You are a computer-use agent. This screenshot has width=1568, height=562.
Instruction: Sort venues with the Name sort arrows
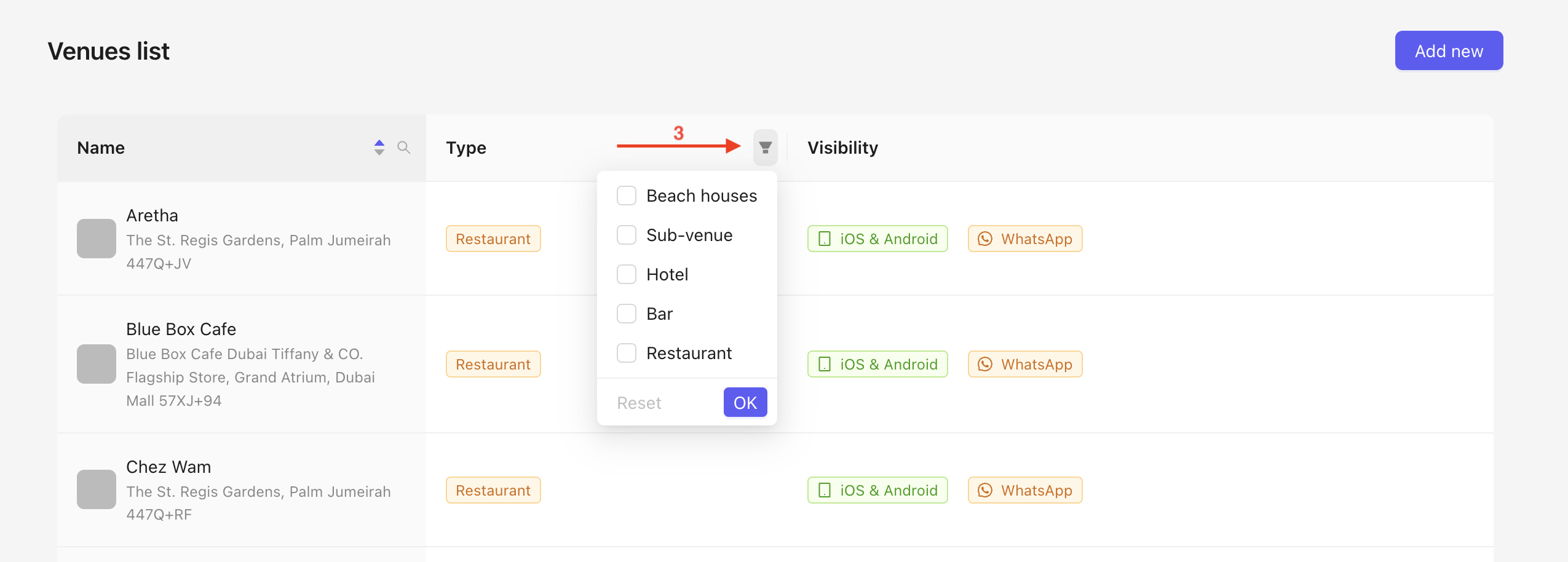[x=379, y=148]
